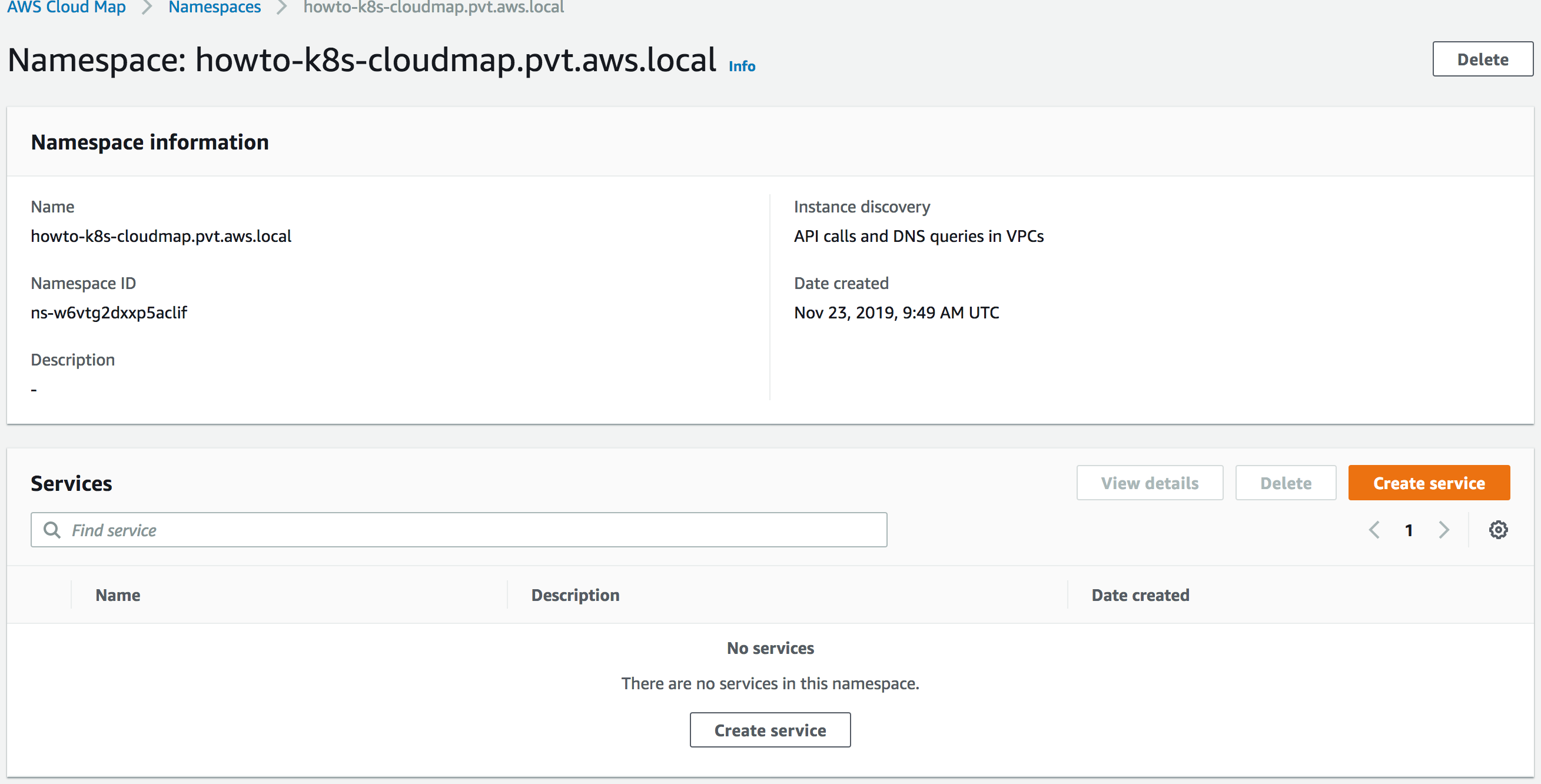Click the magnifier icon in Find service box
1541x784 pixels.
tap(51, 530)
